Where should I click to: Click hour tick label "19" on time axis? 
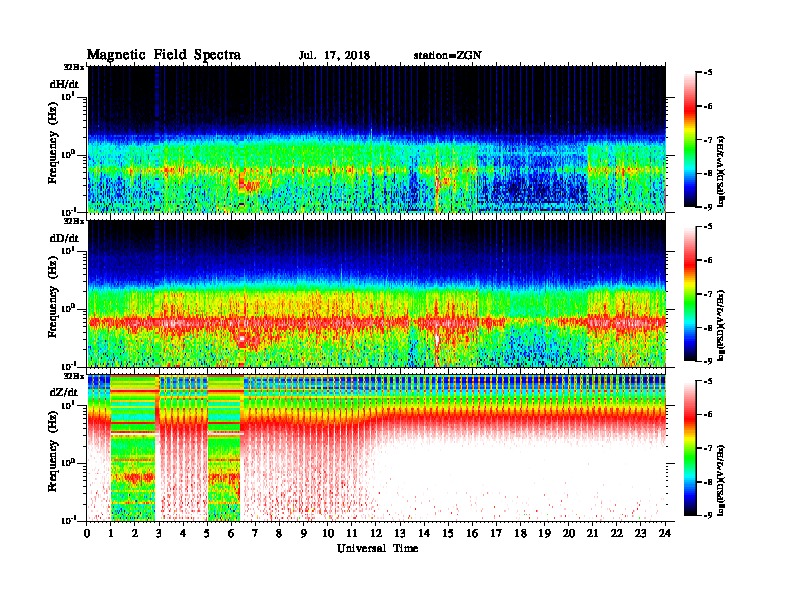pos(545,533)
